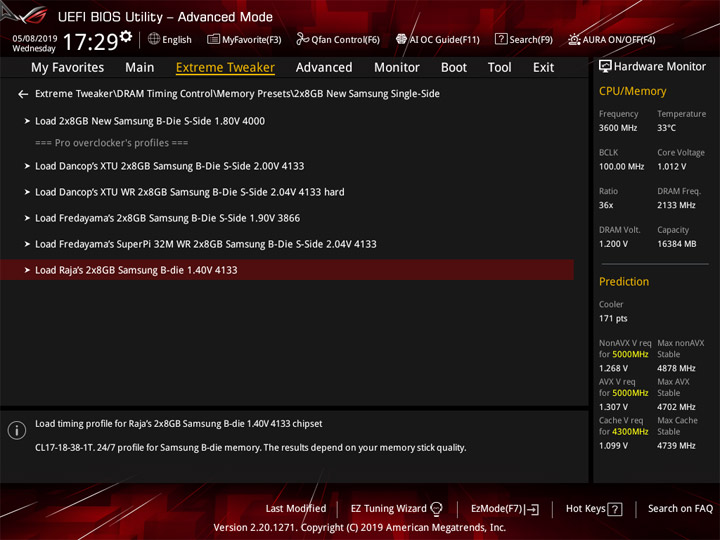Toggle AURA ON/OFF(F4) label
720x540 pixels.
click(619, 40)
